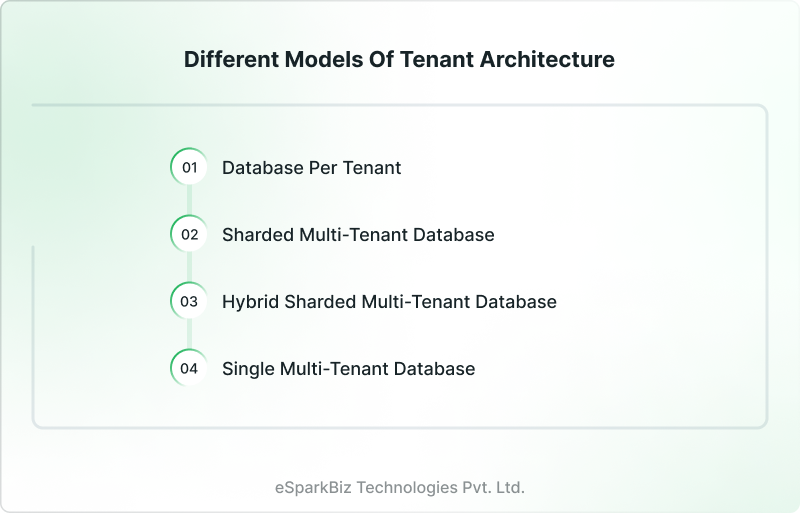
Task: Click the eSparkBiz name in the footer
Action: [315, 488]
